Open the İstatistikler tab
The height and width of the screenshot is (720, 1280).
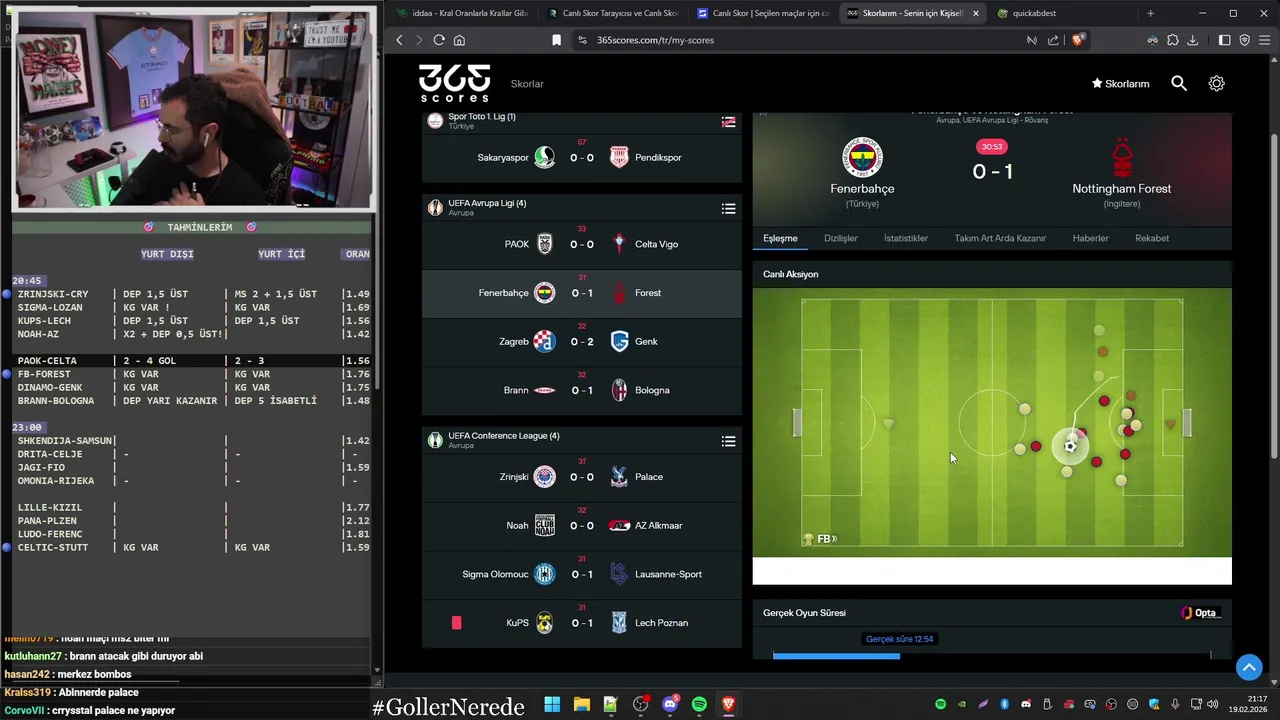pyautogui.click(x=906, y=238)
